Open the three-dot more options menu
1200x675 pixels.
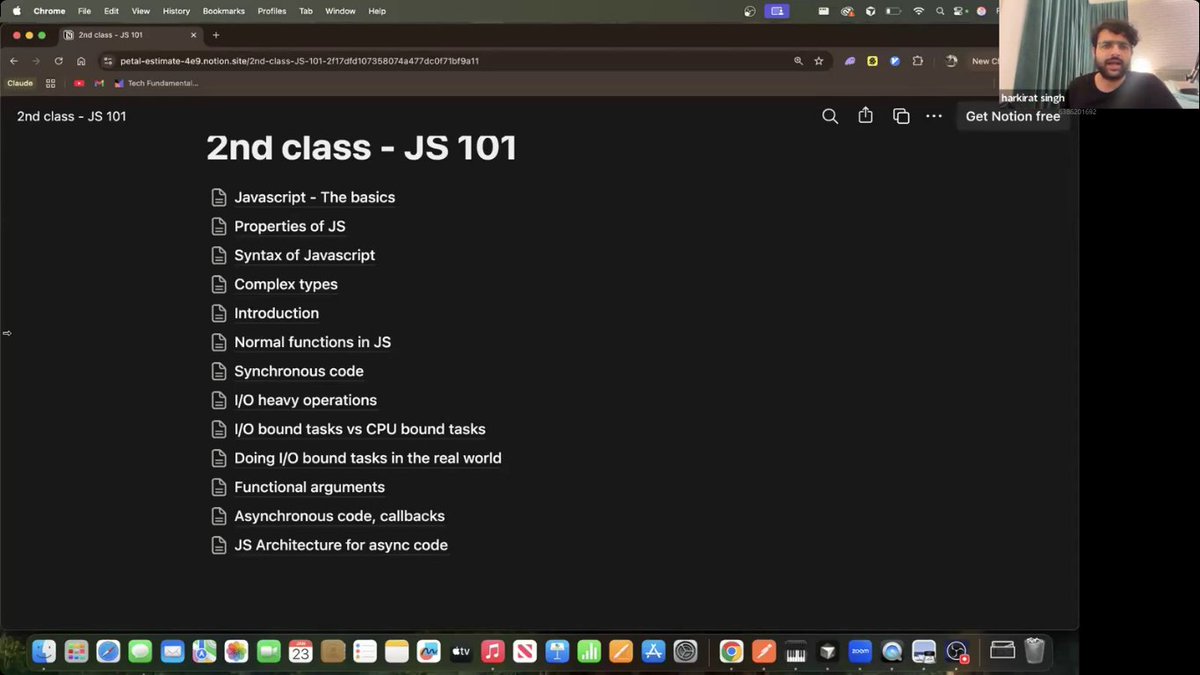[934, 116]
